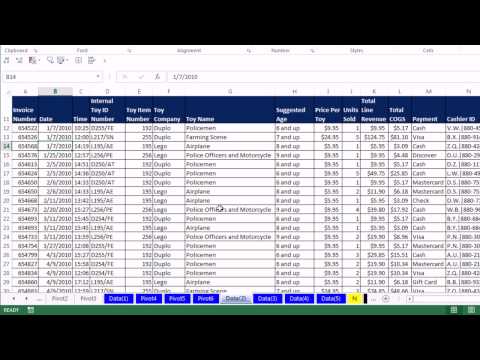
Task: Switch to Page Layout view in status bar
Action: pyautogui.click(x=471, y=310)
